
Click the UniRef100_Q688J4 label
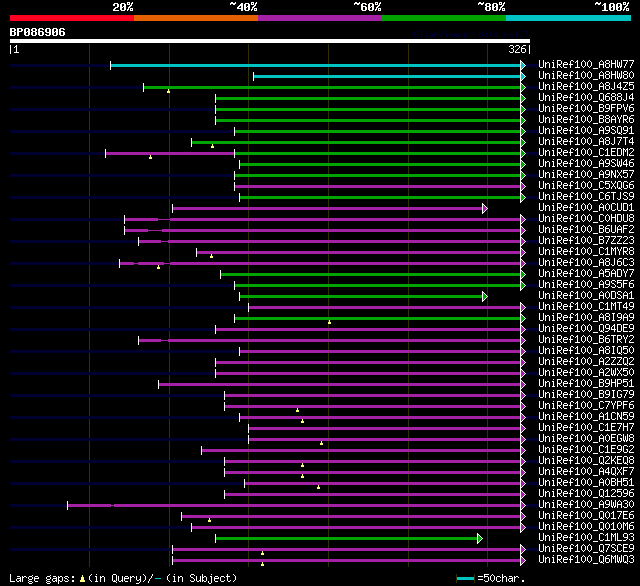click(x=586, y=98)
